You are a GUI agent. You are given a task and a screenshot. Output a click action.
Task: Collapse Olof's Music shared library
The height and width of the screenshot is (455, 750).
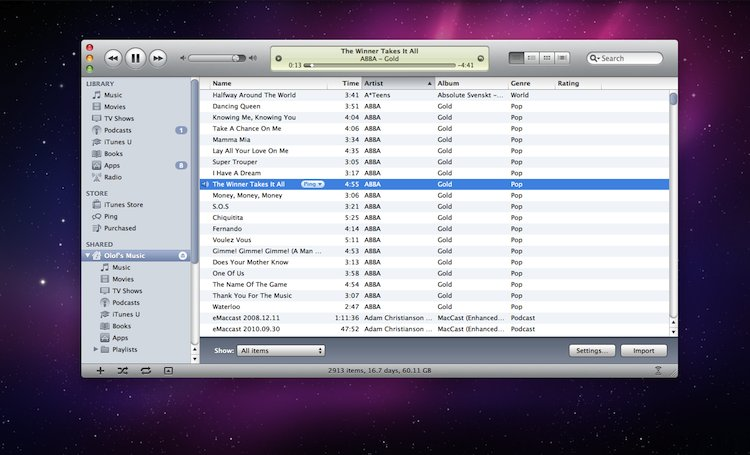(88, 255)
